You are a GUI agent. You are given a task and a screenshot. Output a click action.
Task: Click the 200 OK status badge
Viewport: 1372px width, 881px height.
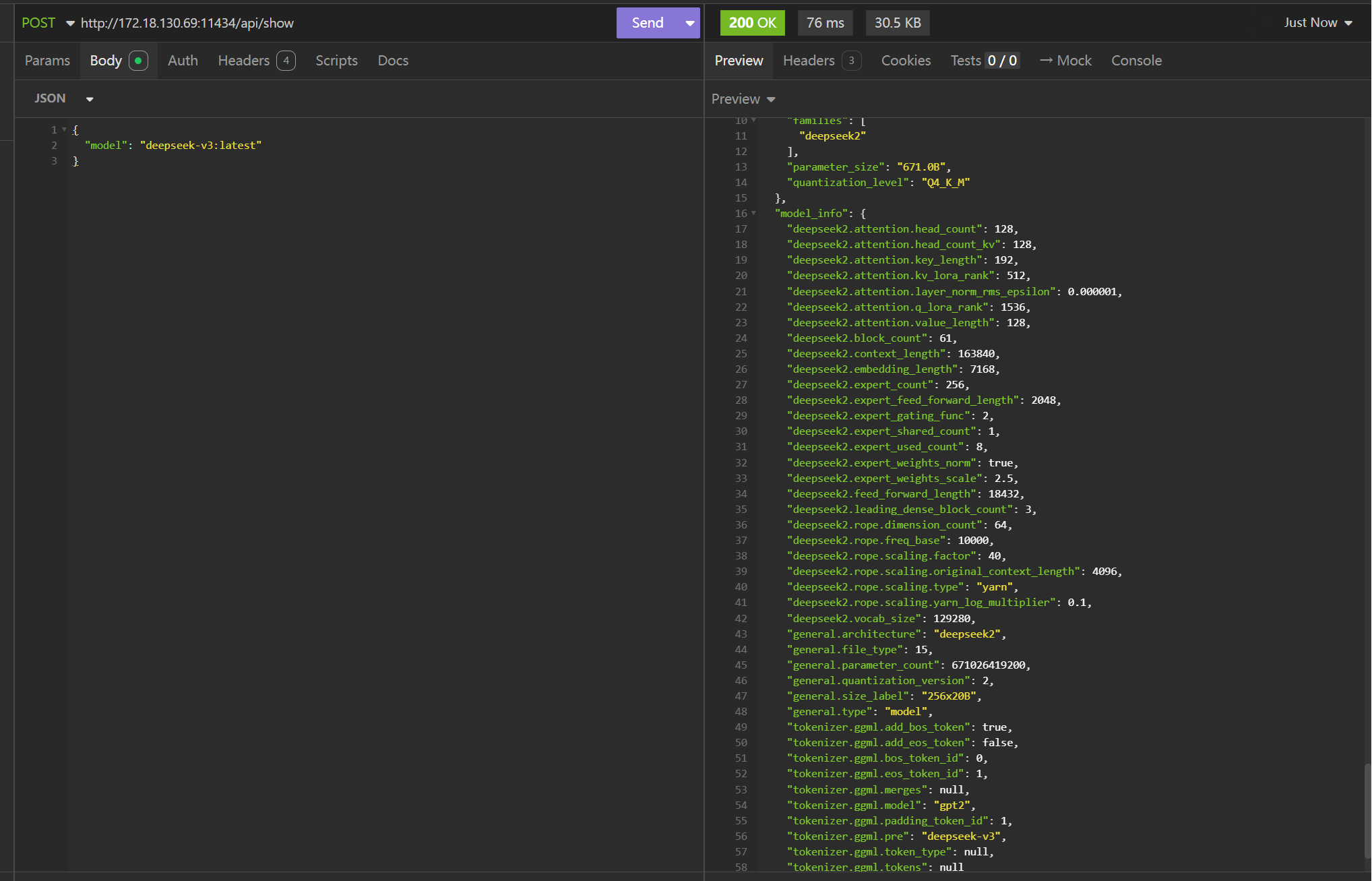coord(752,23)
